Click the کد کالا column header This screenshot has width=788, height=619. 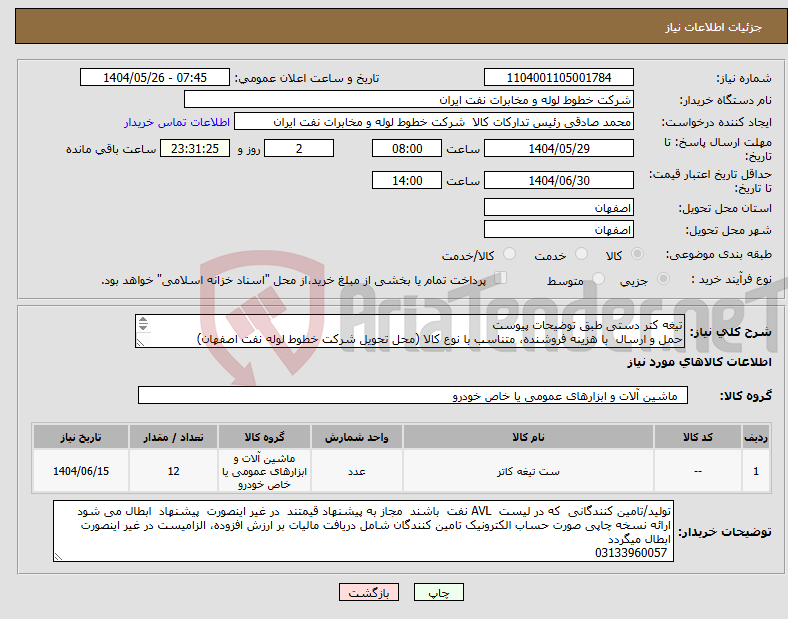[698, 437]
